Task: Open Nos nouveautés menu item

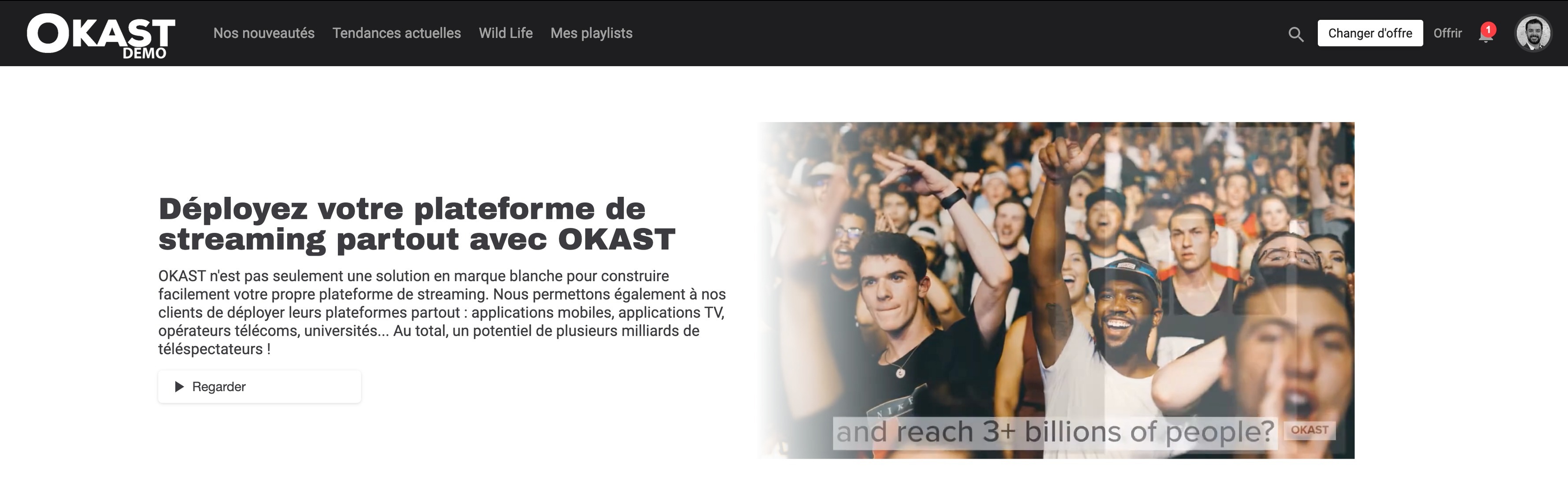Action: 263,33
